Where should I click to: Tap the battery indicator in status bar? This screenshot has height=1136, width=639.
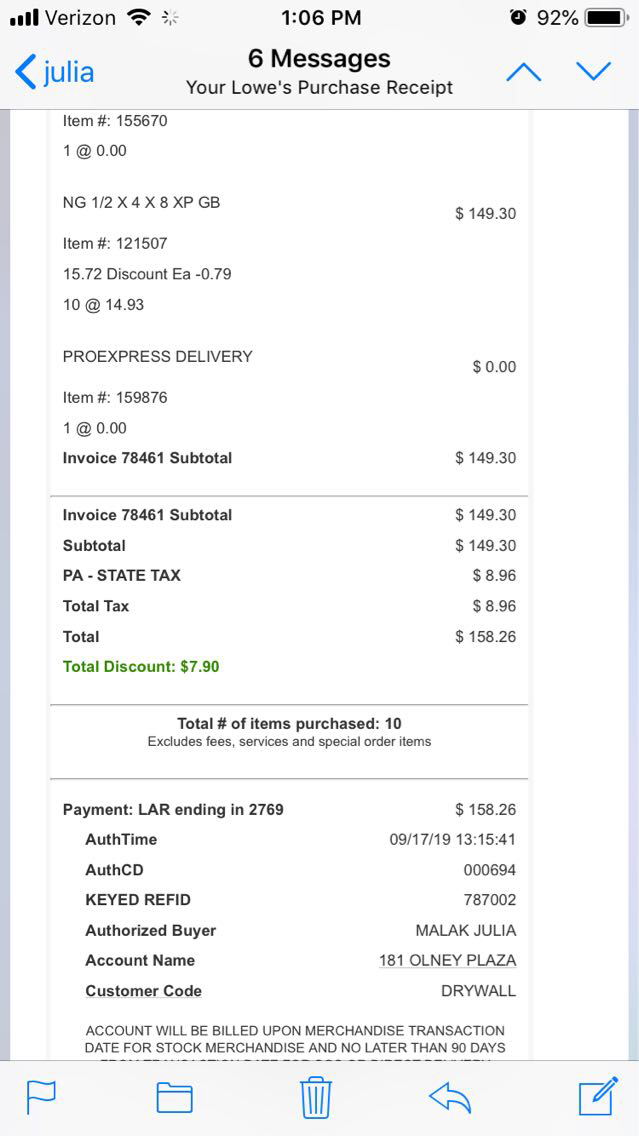tap(606, 18)
